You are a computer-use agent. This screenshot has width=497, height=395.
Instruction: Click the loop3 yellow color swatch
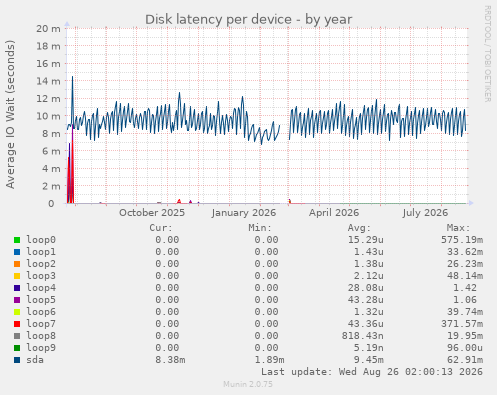(x=17, y=276)
